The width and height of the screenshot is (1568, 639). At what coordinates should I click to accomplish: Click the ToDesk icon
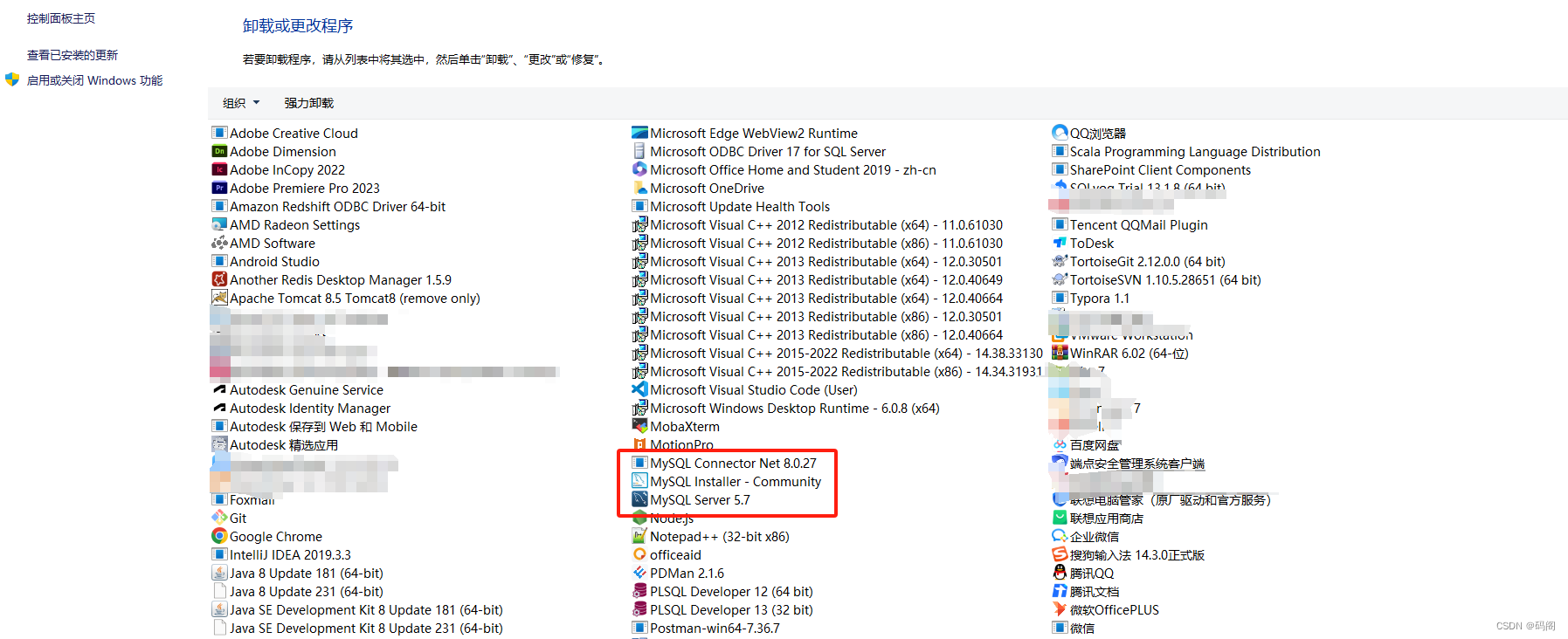click(1060, 243)
